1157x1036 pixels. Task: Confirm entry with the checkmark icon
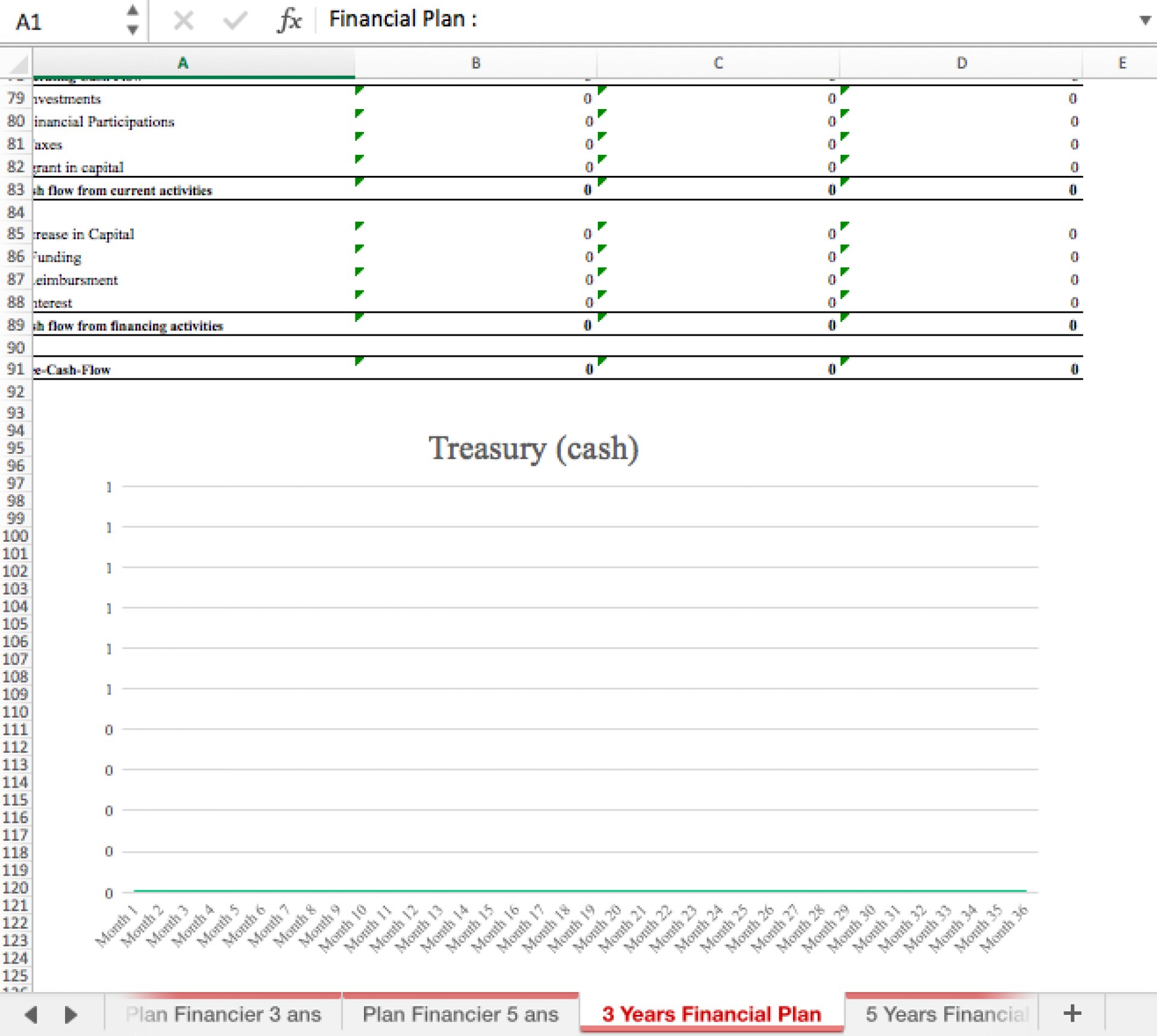234,21
